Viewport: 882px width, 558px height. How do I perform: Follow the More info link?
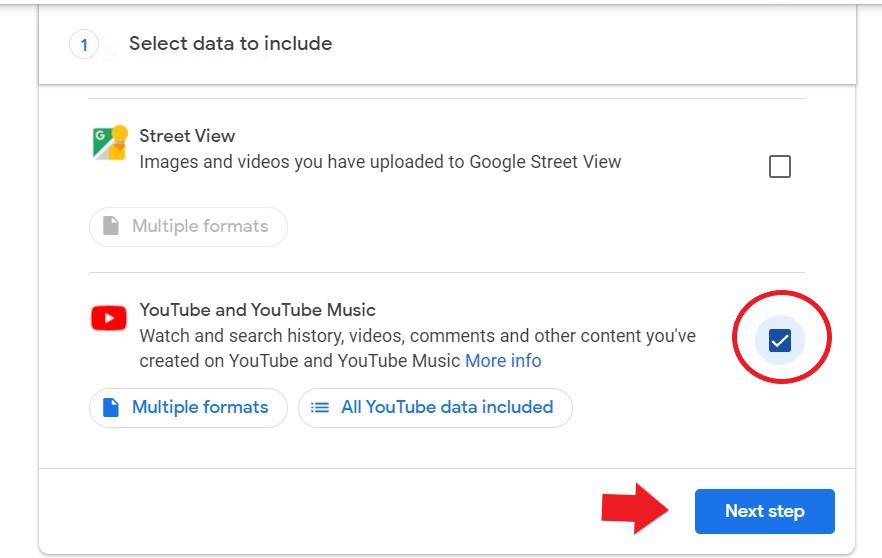503,361
